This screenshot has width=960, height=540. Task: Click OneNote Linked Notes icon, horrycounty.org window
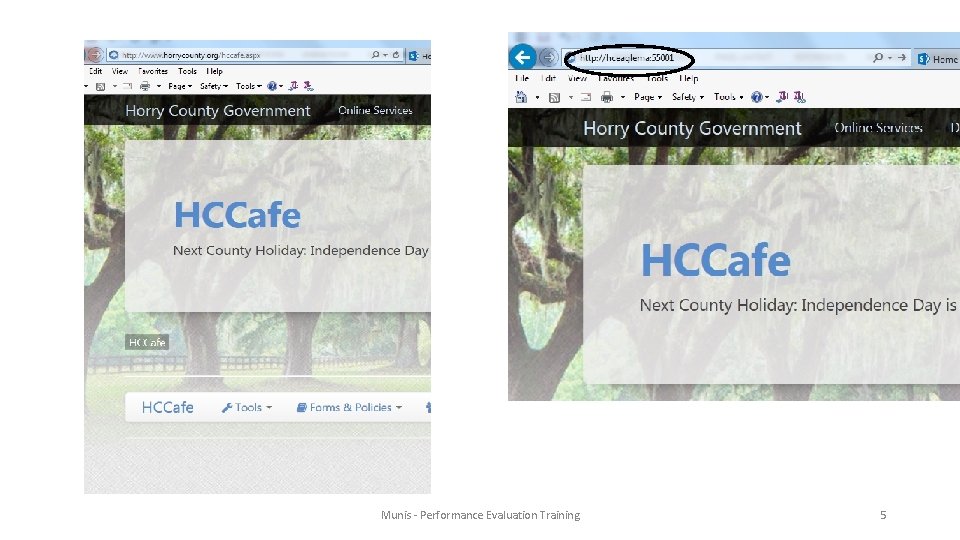click(x=308, y=86)
